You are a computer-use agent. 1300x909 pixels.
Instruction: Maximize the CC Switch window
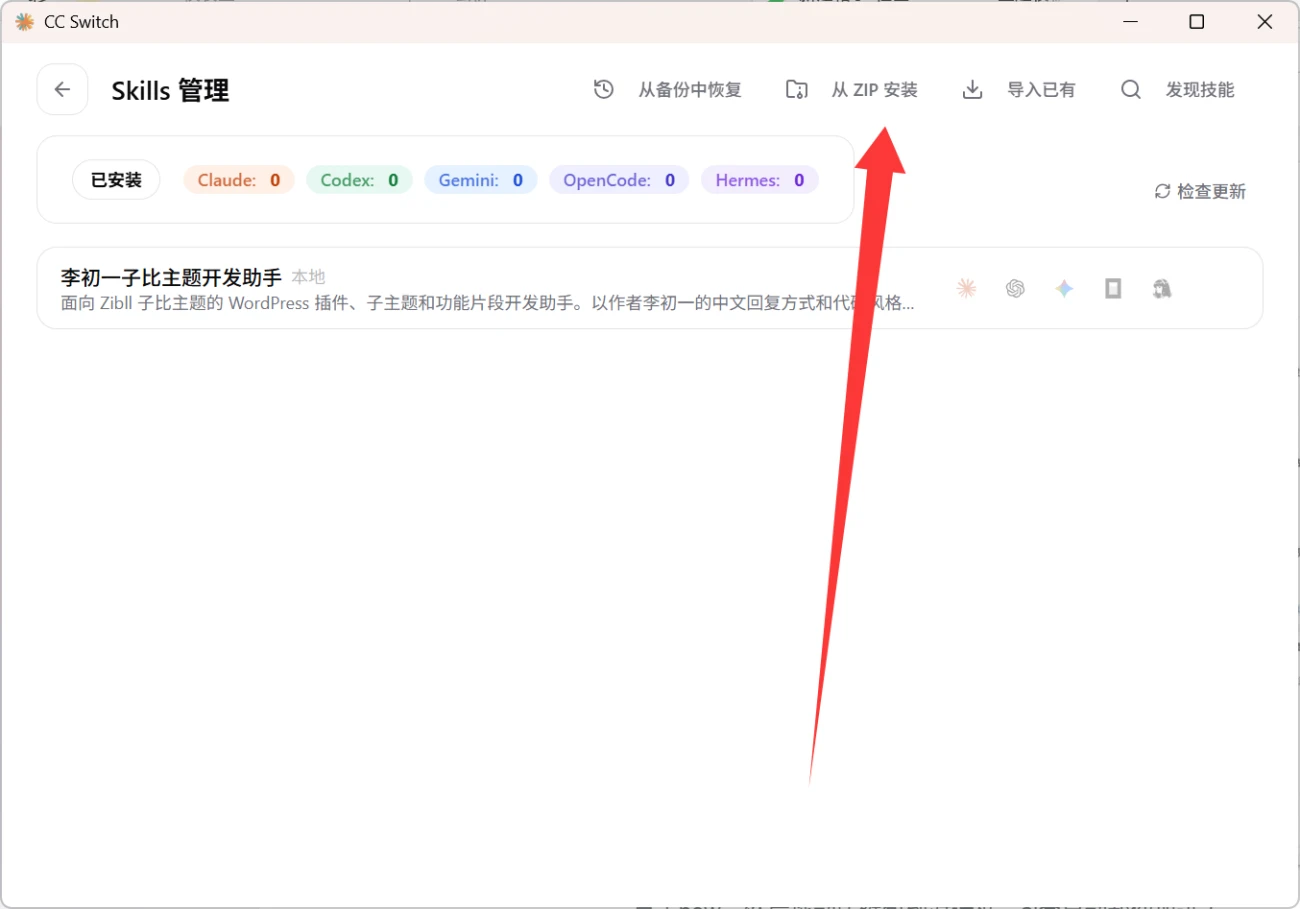click(1196, 22)
